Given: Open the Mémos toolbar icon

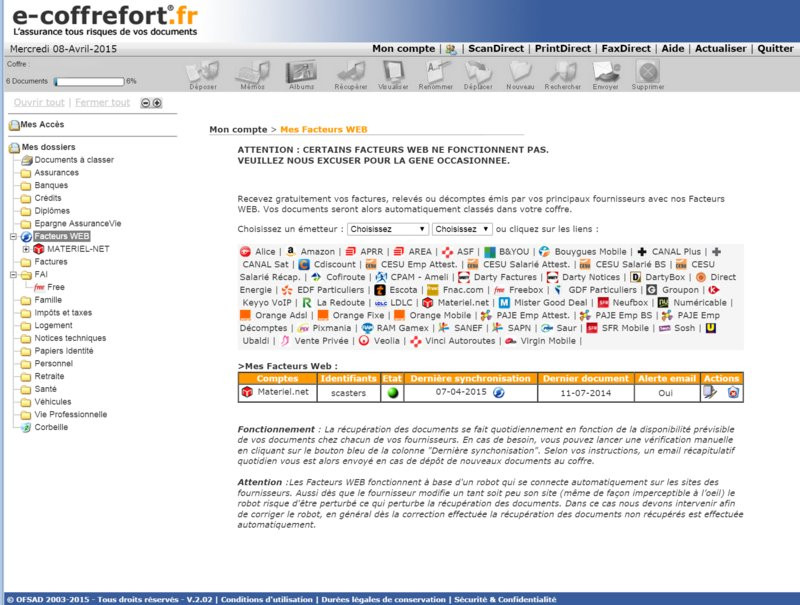Looking at the screenshot, I should 252,72.
